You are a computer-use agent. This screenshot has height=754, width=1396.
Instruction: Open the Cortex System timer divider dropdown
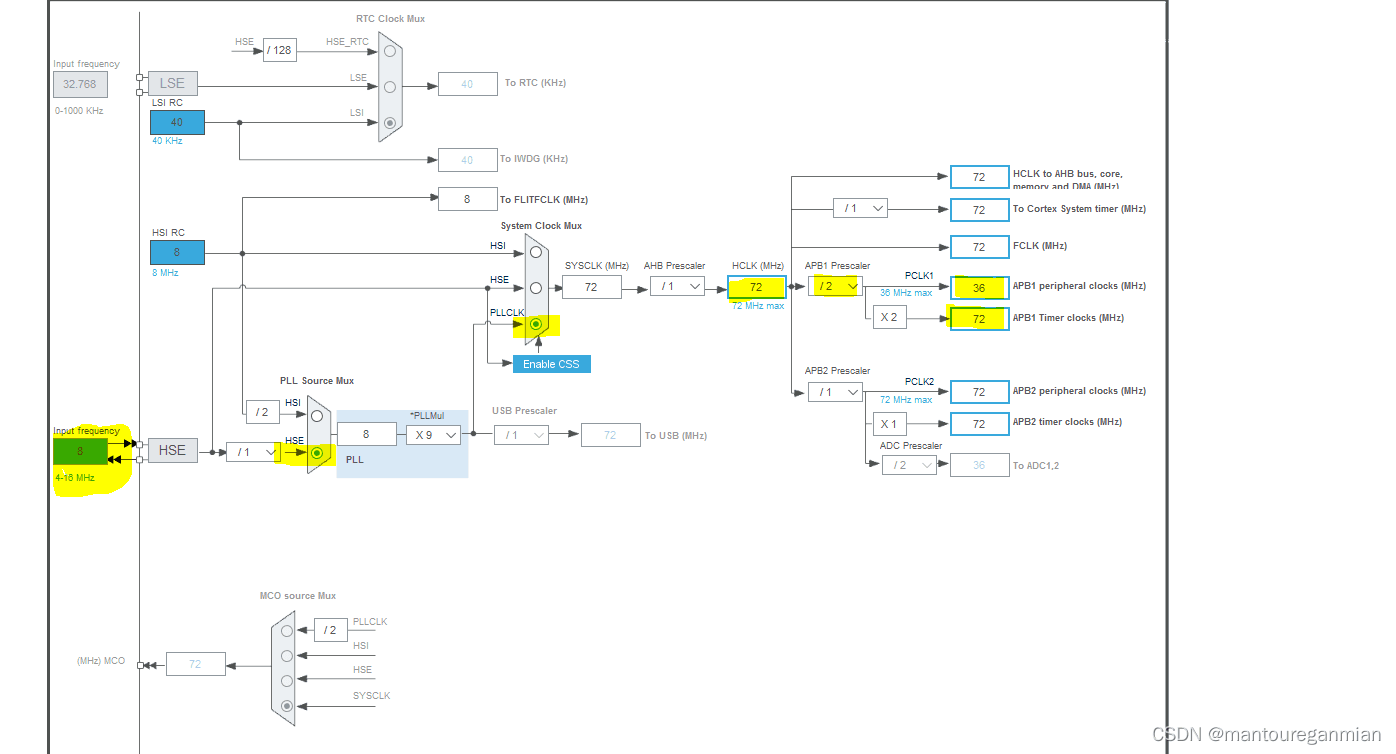pos(860,208)
